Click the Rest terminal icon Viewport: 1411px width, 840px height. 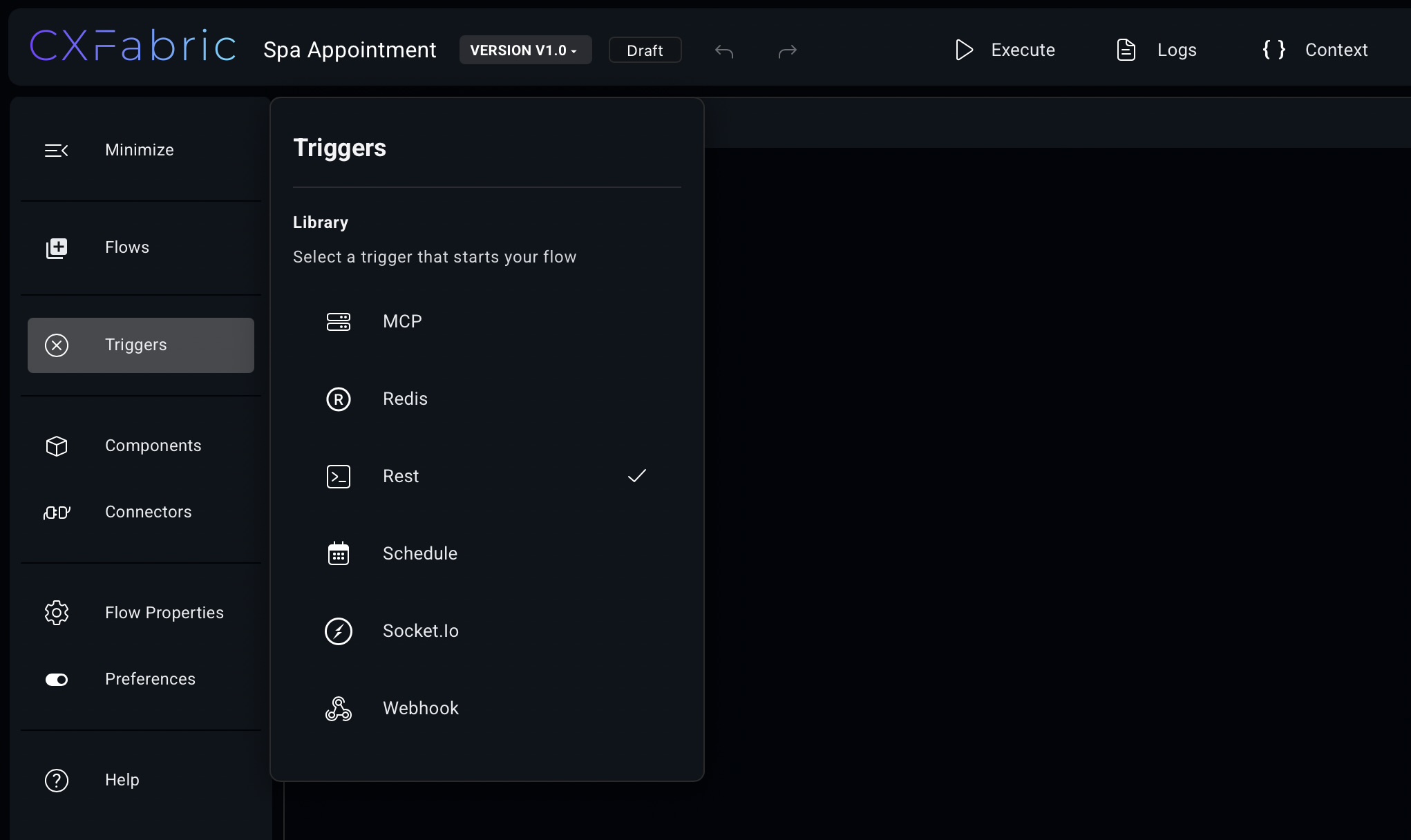pyautogui.click(x=339, y=477)
